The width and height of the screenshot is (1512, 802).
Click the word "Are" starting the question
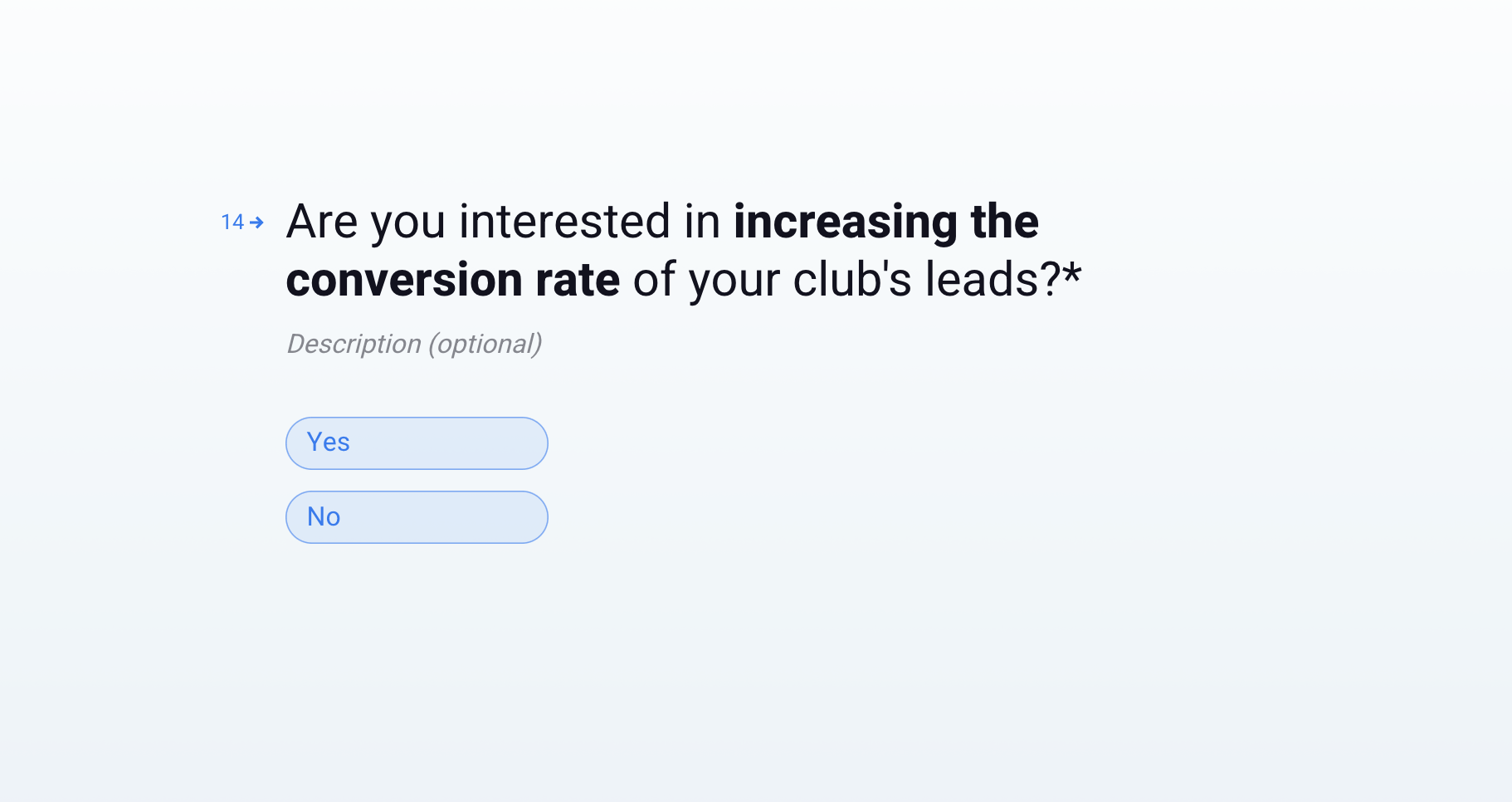322,222
